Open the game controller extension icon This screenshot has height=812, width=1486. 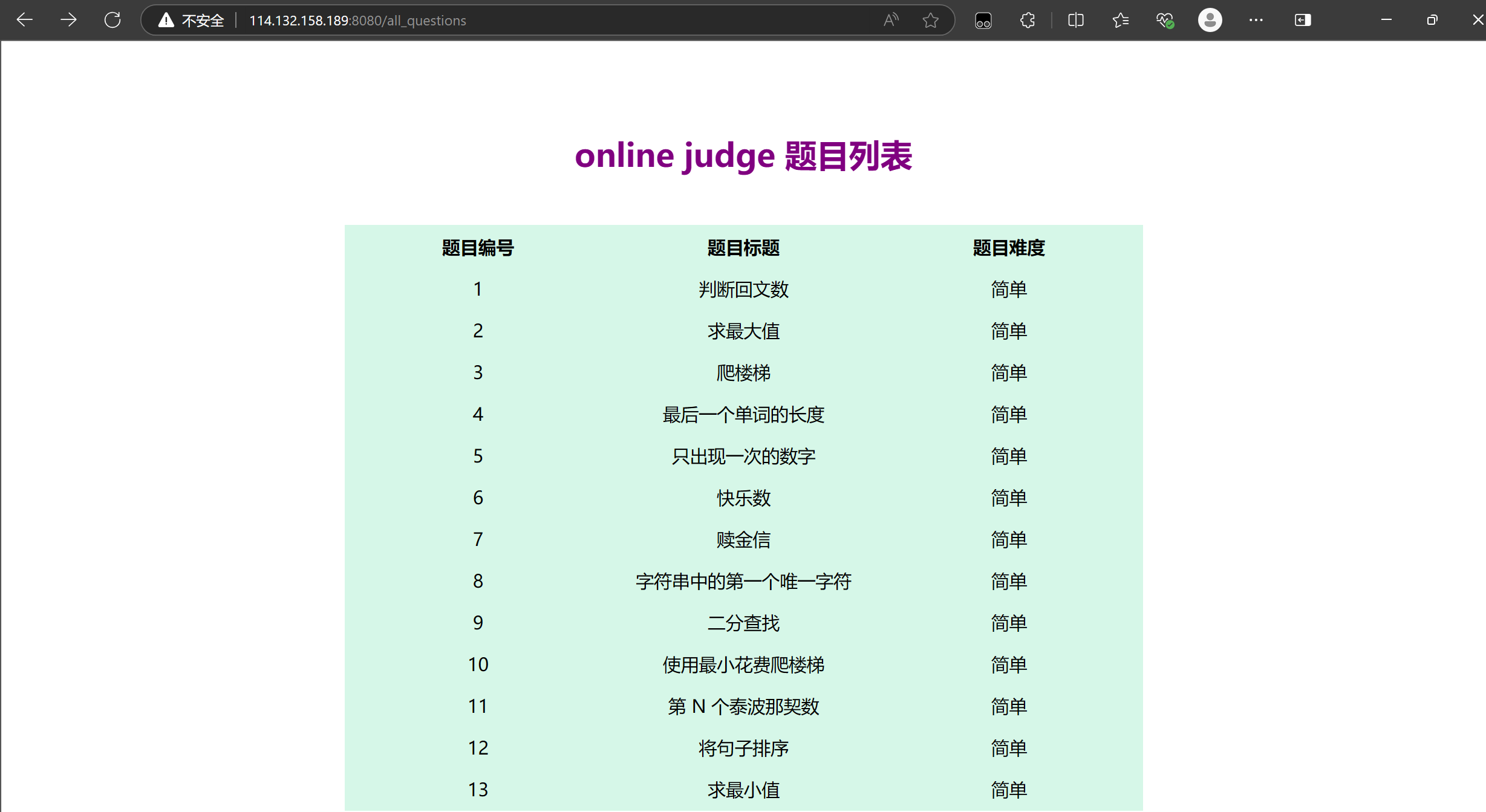coord(983,21)
